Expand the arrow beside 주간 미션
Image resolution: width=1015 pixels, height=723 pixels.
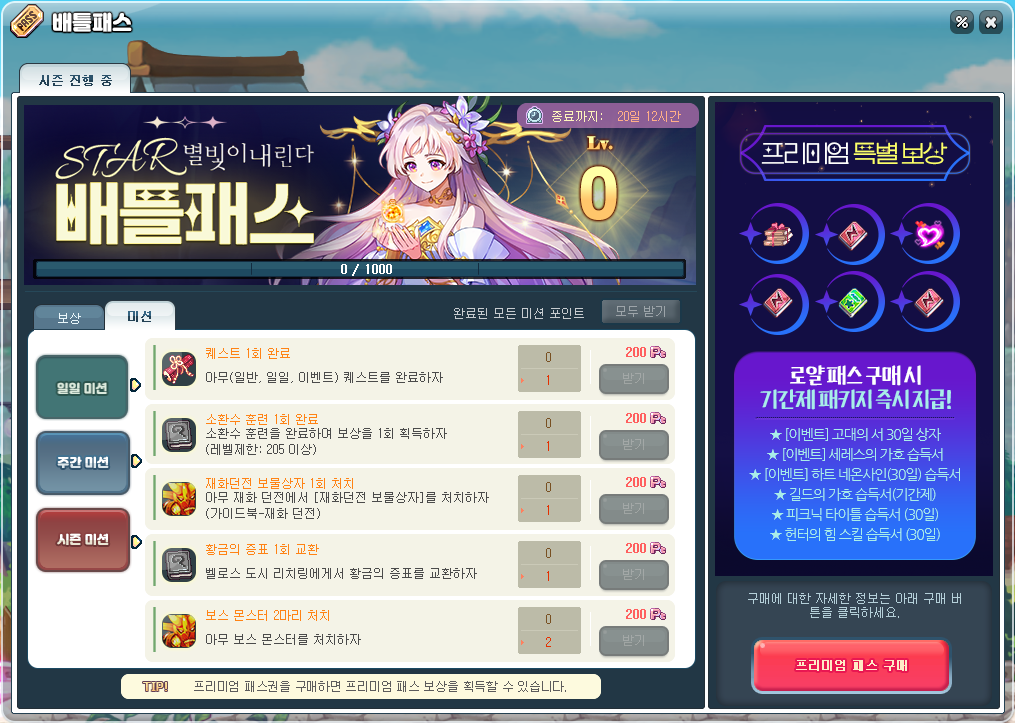tap(136, 461)
